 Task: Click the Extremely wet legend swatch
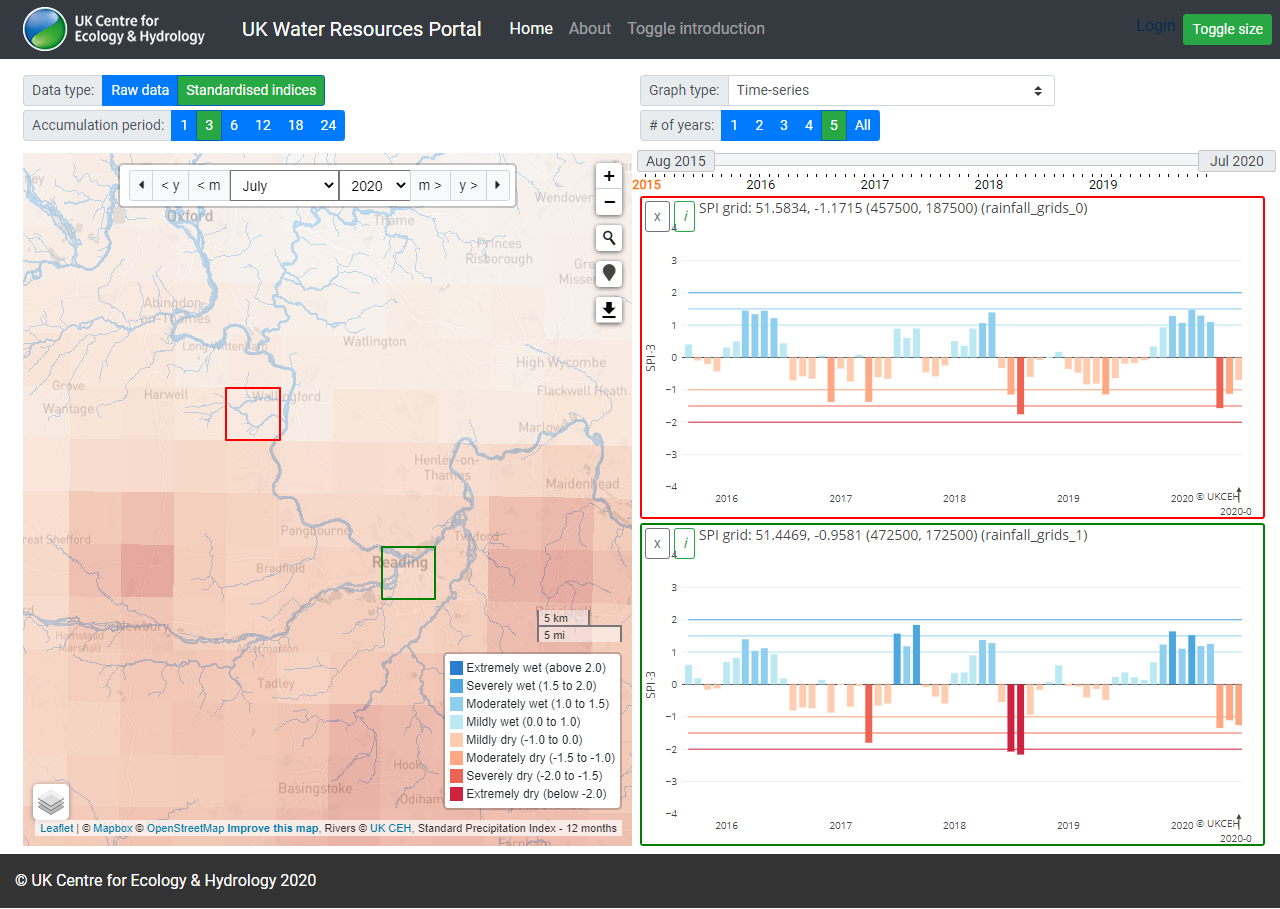(456, 668)
